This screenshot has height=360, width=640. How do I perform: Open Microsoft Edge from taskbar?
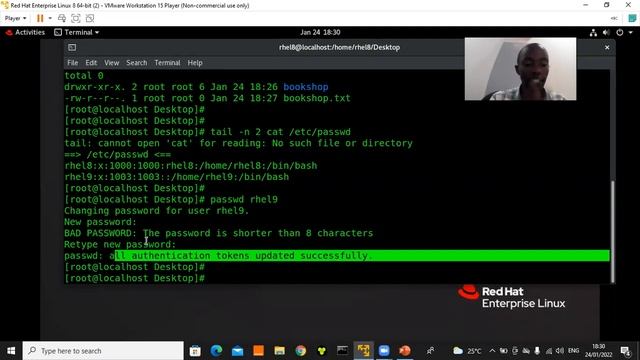(x=216, y=351)
